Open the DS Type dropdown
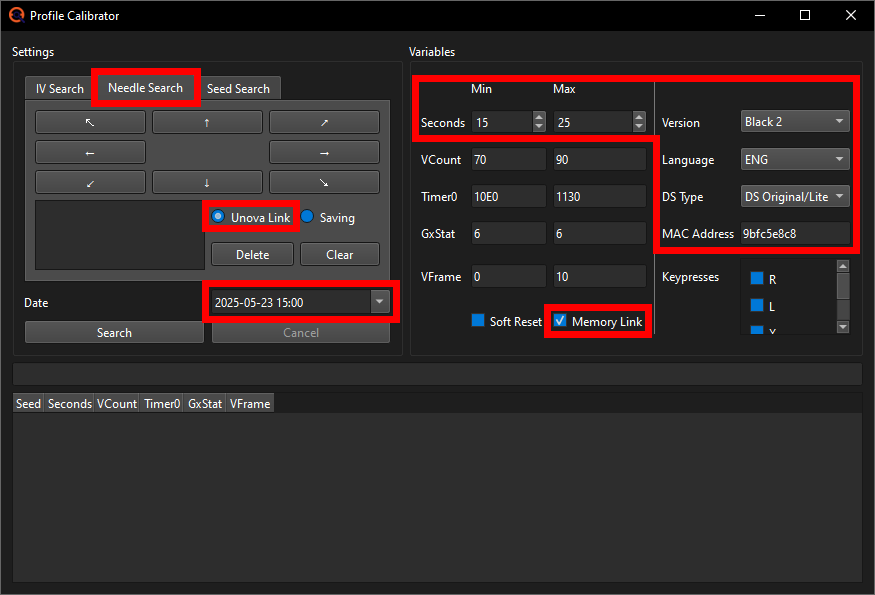 click(x=795, y=196)
